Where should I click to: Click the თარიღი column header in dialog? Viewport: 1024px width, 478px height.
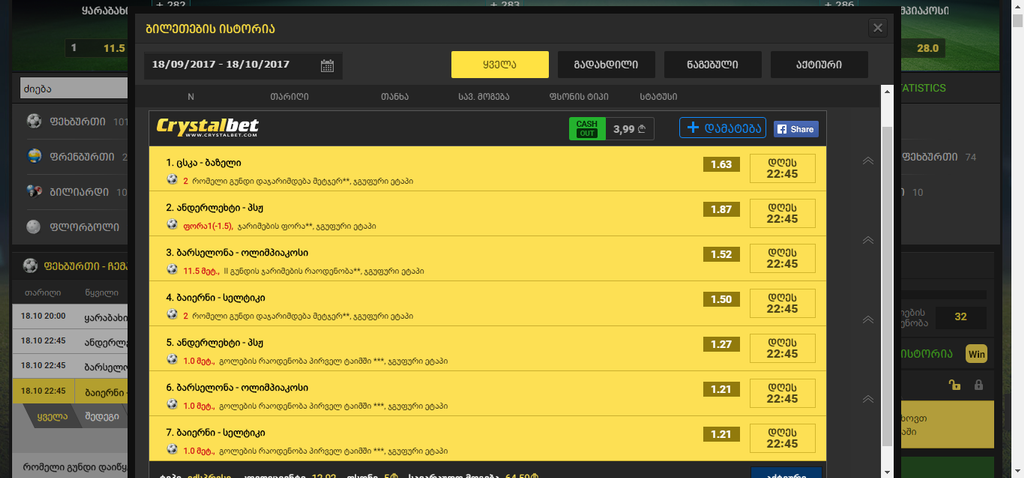pyautogui.click(x=289, y=97)
